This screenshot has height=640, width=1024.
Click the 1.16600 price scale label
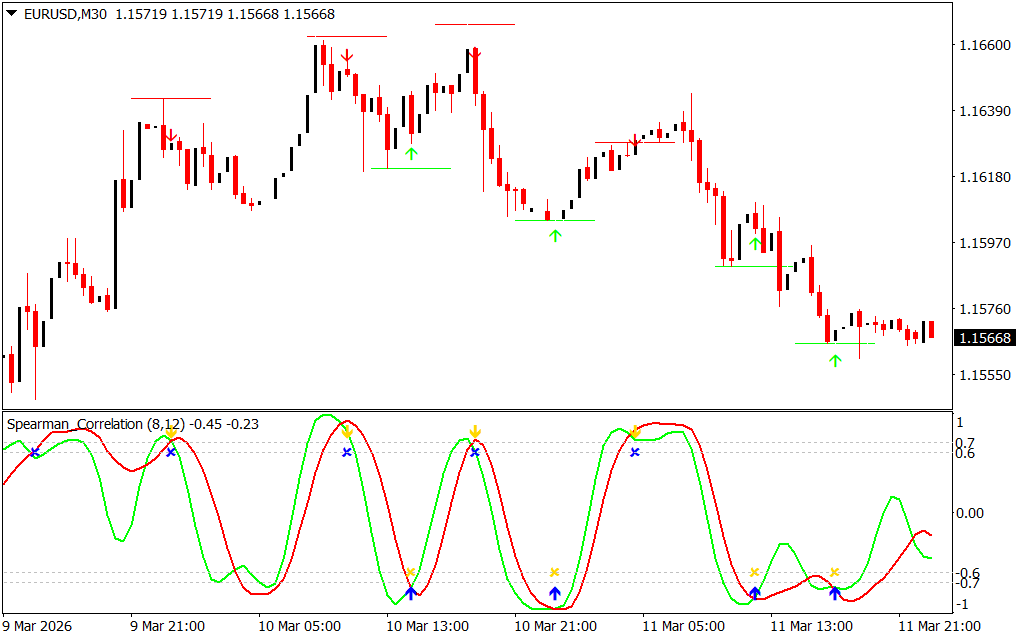click(x=985, y=45)
